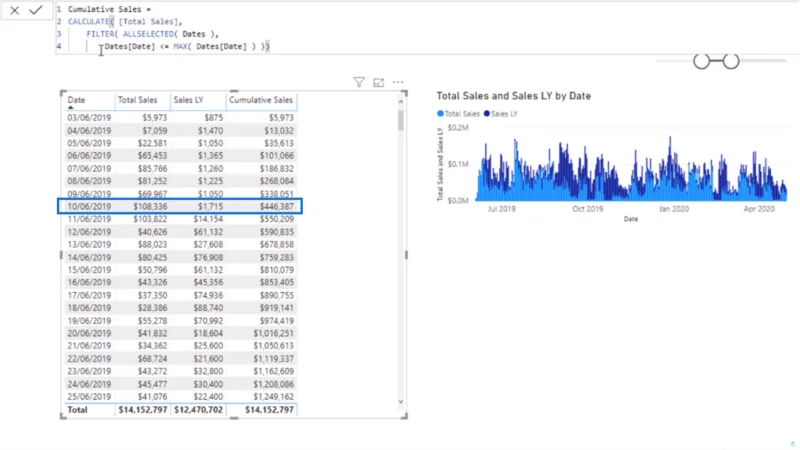Click the left handle of the date slicer
The image size is (800, 450).
[702, 61]
